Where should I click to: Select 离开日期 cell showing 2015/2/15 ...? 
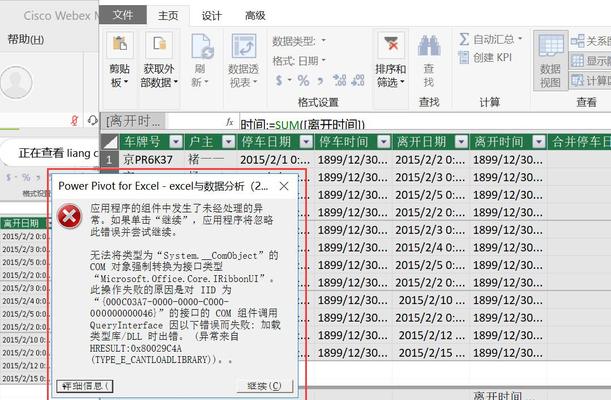(430, 352)
